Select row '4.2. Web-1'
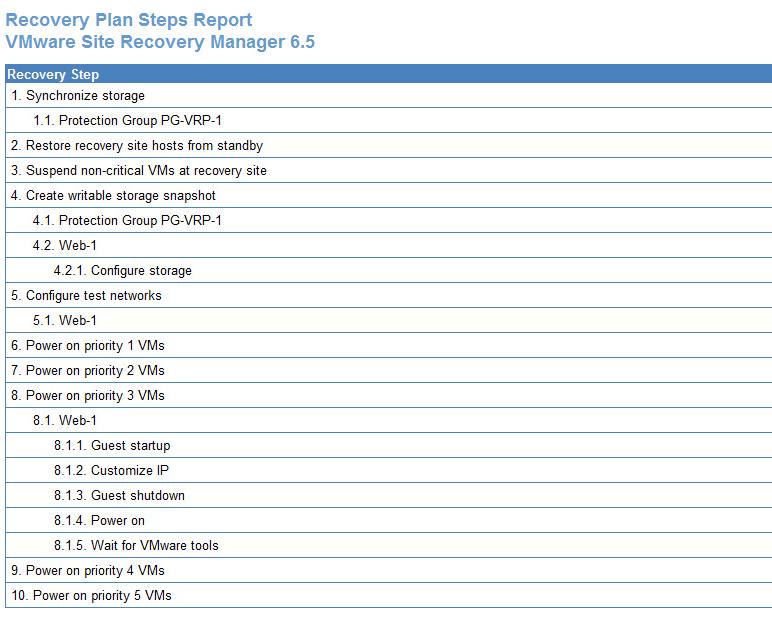772x619 pixels. pyautogui.click(x=388, y=246)
